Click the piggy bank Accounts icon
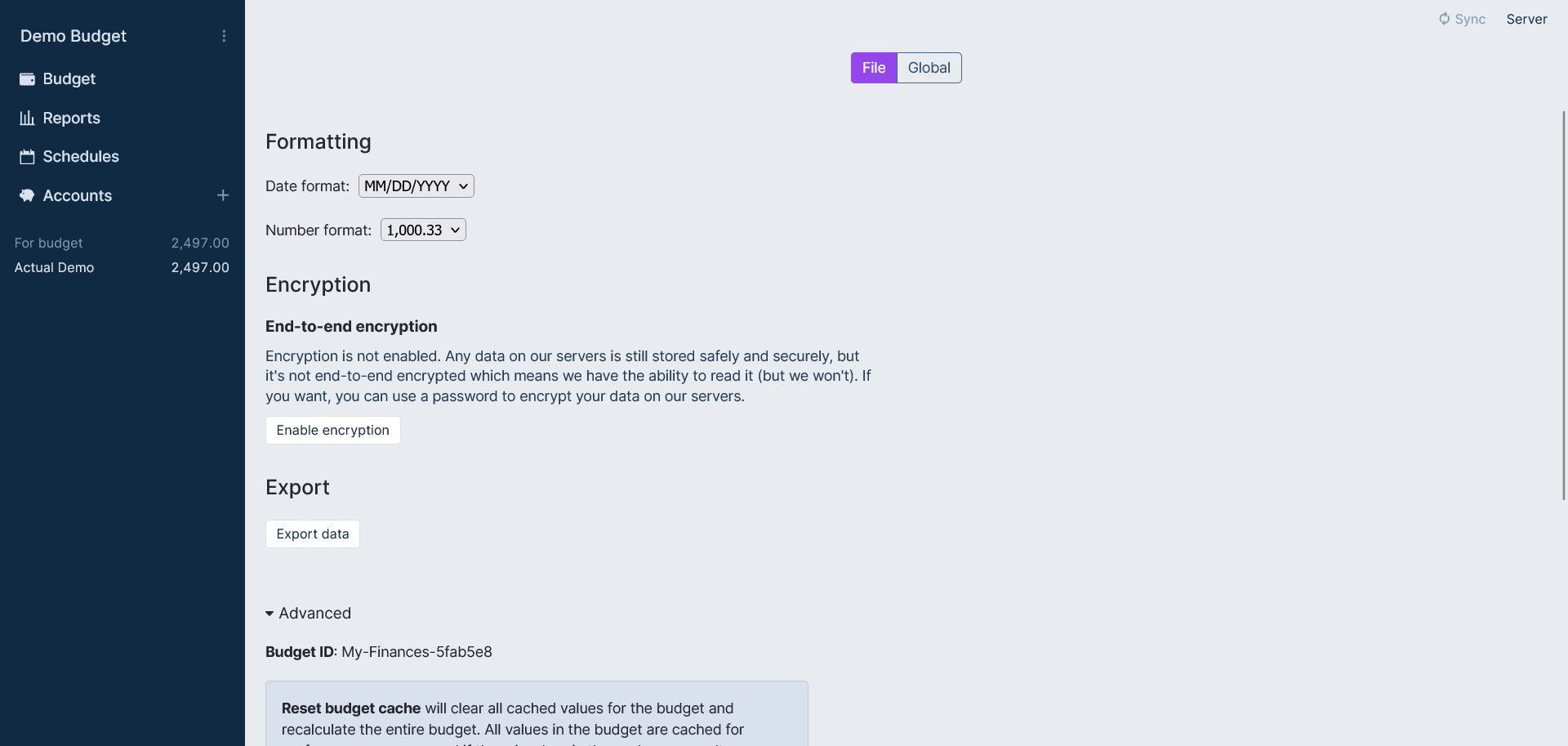 [x=27, y=196]
